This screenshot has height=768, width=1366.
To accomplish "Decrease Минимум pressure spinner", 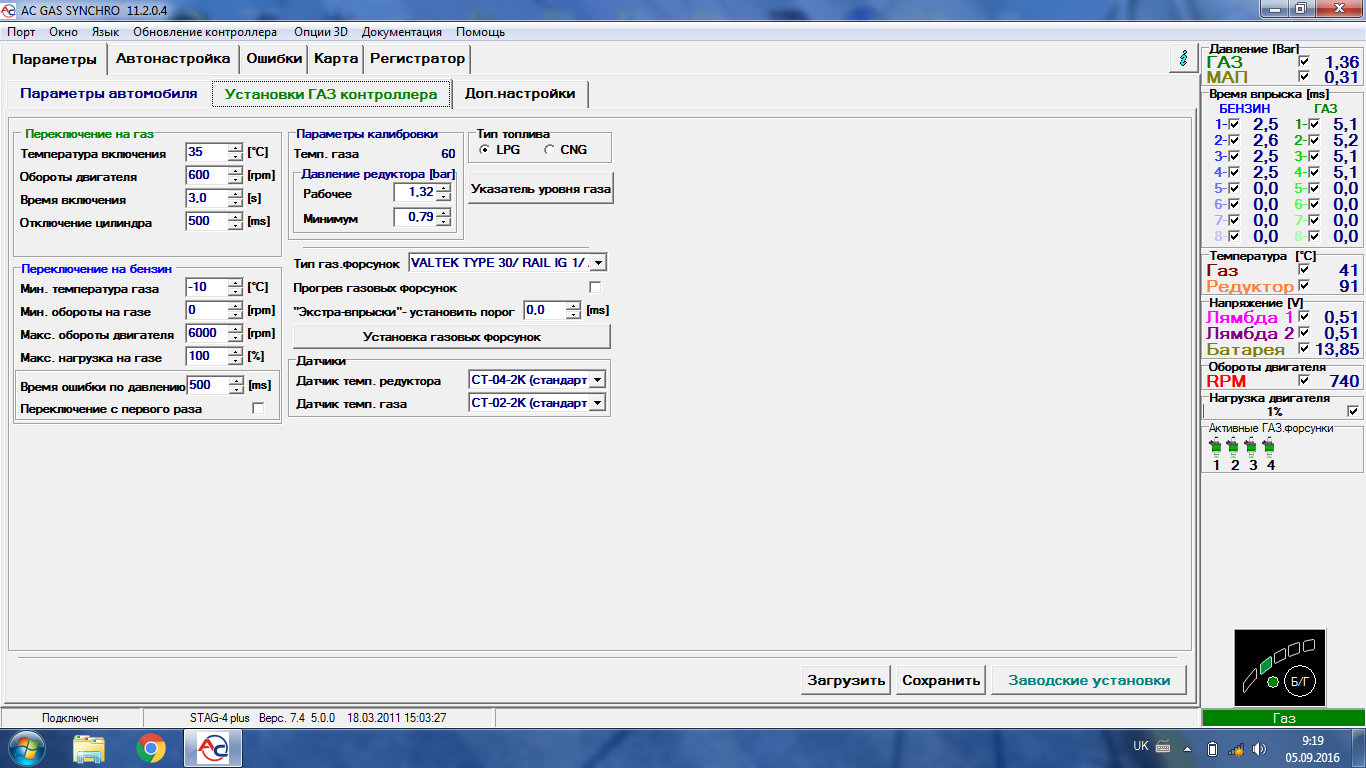I will pos(443,221).
